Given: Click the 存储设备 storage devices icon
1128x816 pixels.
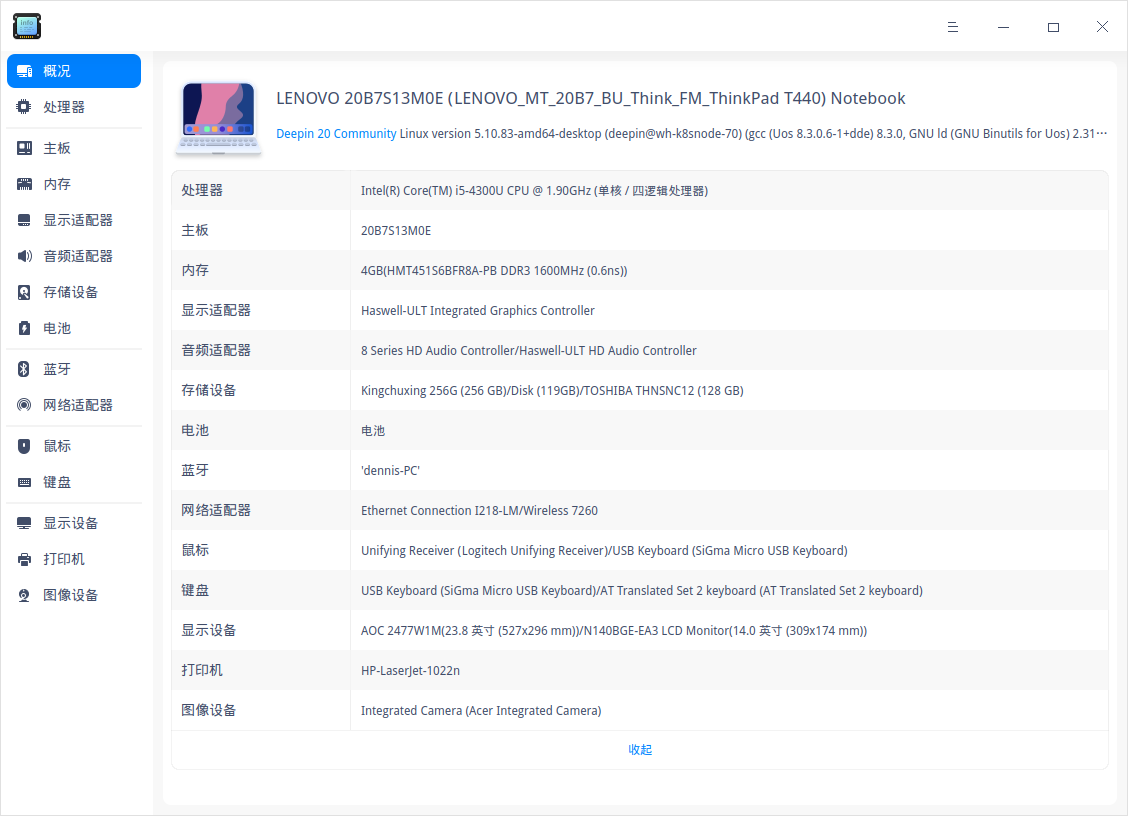Looking at the screenshot, I should pos(23,291).
